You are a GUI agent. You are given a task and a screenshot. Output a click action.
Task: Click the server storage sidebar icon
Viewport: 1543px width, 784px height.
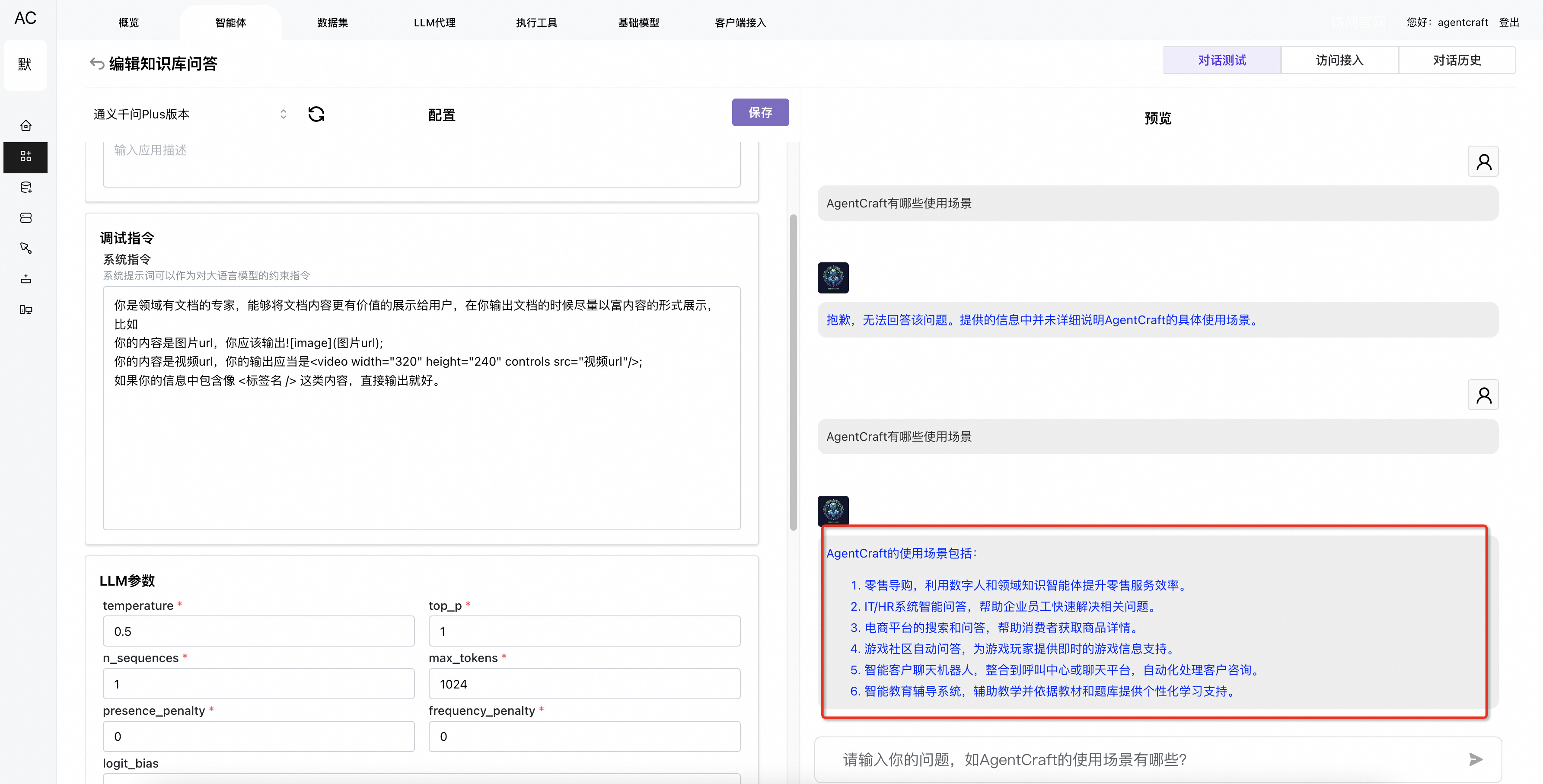[x=26, y=218]
